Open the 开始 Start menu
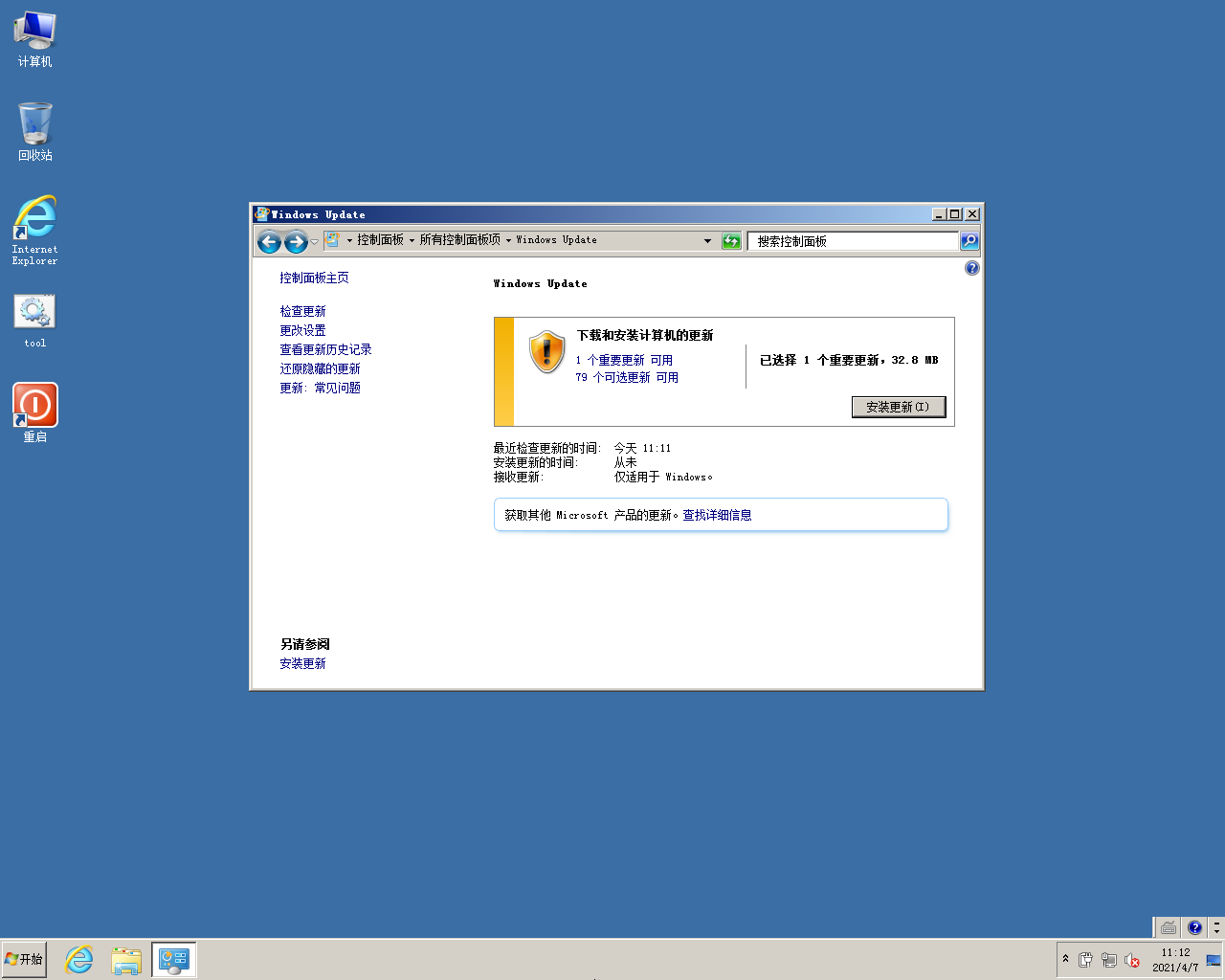Viewport: 1225px width, 980px height. click(24, 959)
